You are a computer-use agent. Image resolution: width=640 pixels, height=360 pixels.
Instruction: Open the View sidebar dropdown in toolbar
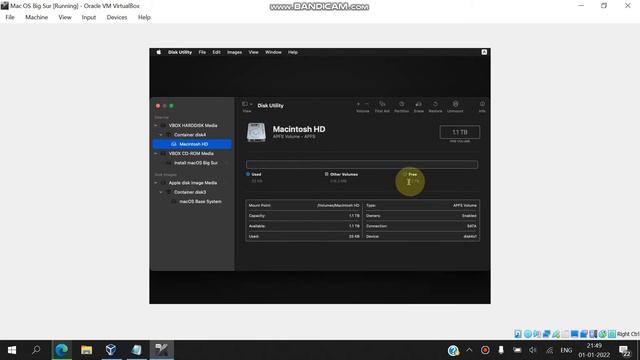pyautogui.click(x=247, y=104)
